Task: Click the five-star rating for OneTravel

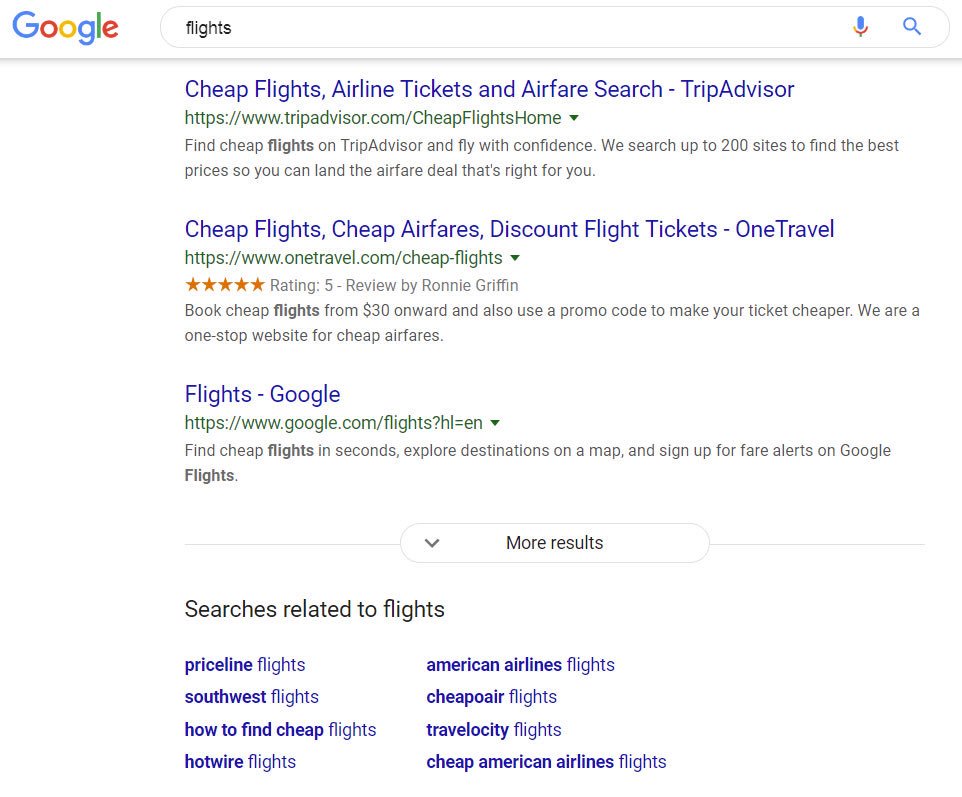Action: [x=225, y=285]
